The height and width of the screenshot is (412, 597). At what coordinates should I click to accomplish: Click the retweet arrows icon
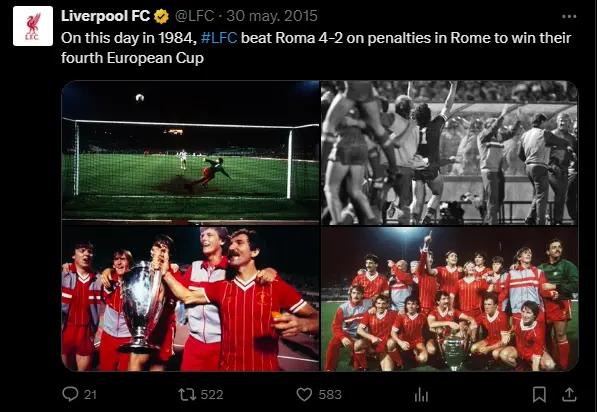click(x=187, y=394)
